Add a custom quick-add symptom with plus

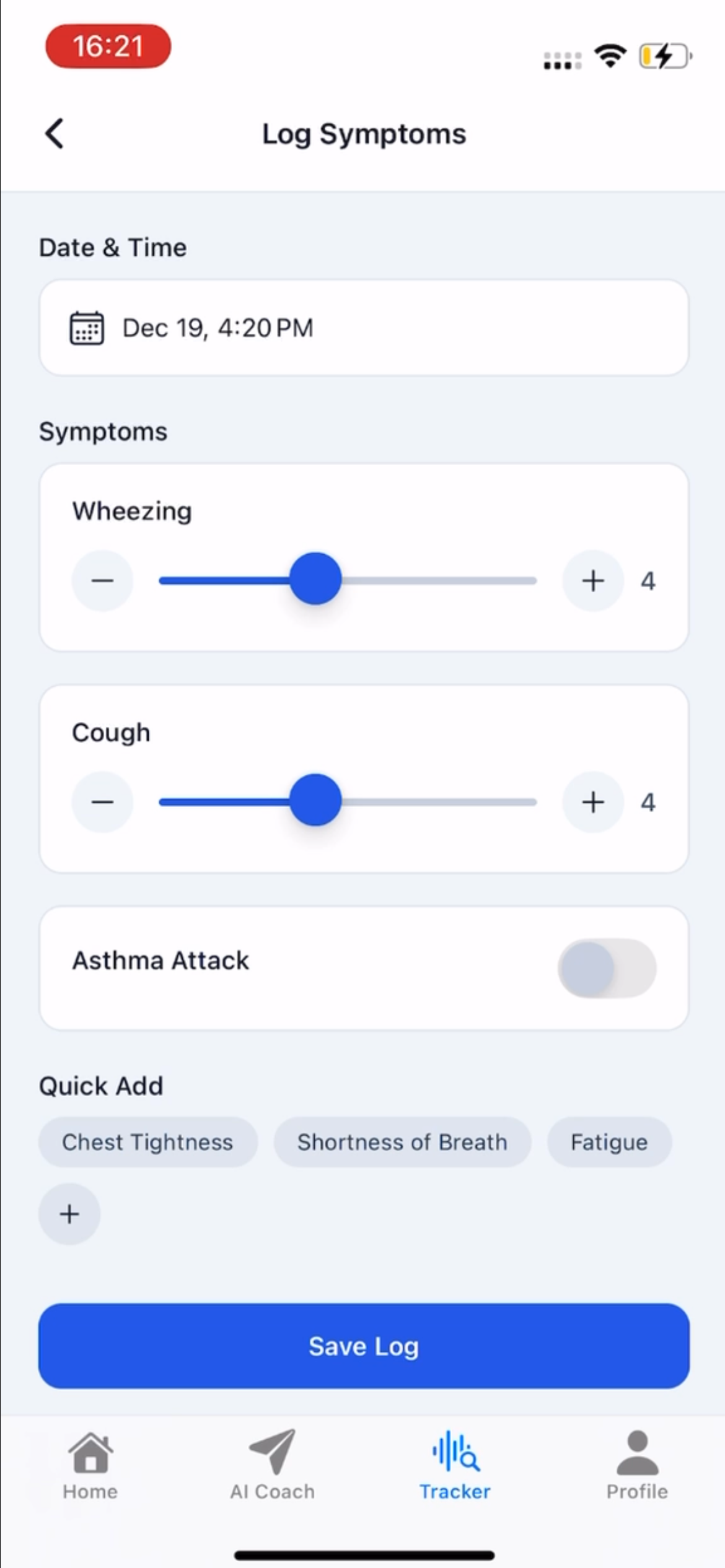pyautogui.click(x=69, y=1214)
